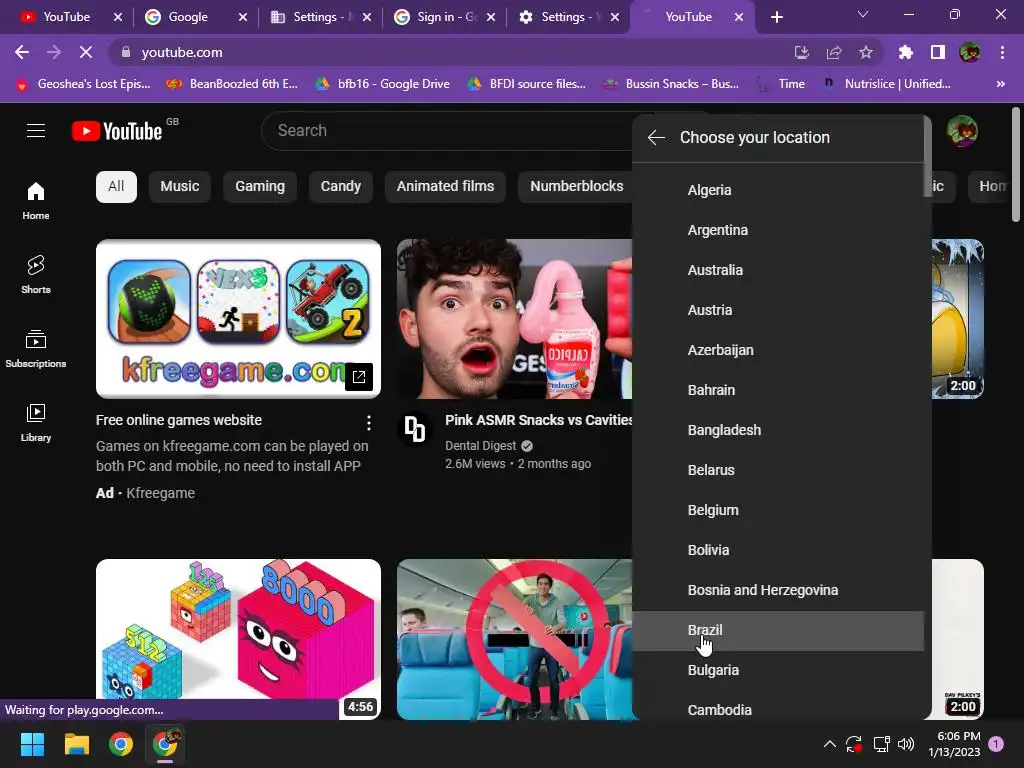The image size is (1024, 768).
Task: Open Dental Digest channel avatar
Action: pos(415,428)
